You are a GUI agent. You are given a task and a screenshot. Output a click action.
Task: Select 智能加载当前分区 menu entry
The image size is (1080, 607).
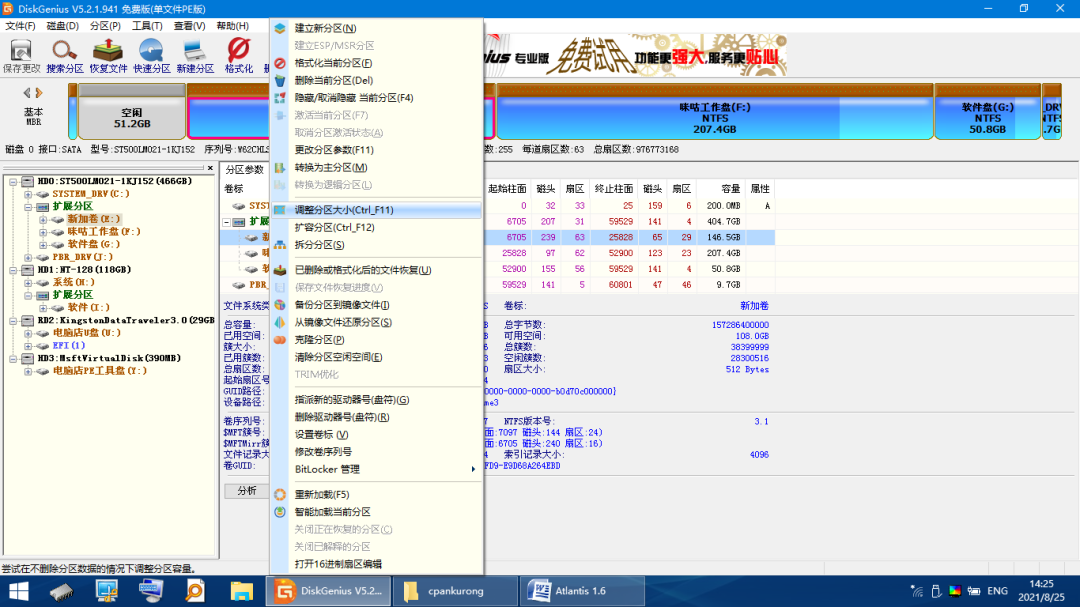coord(377,512)
